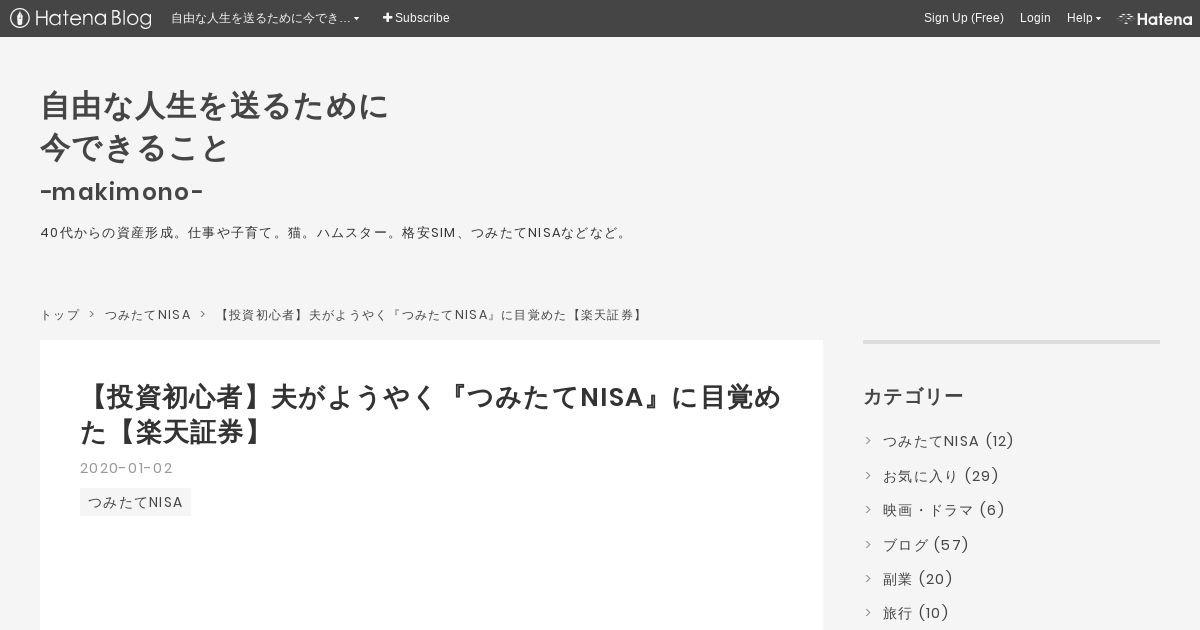Click the Hatena logo at the top right
This screenshot has width=1200, height=630.
point(1155,18)
